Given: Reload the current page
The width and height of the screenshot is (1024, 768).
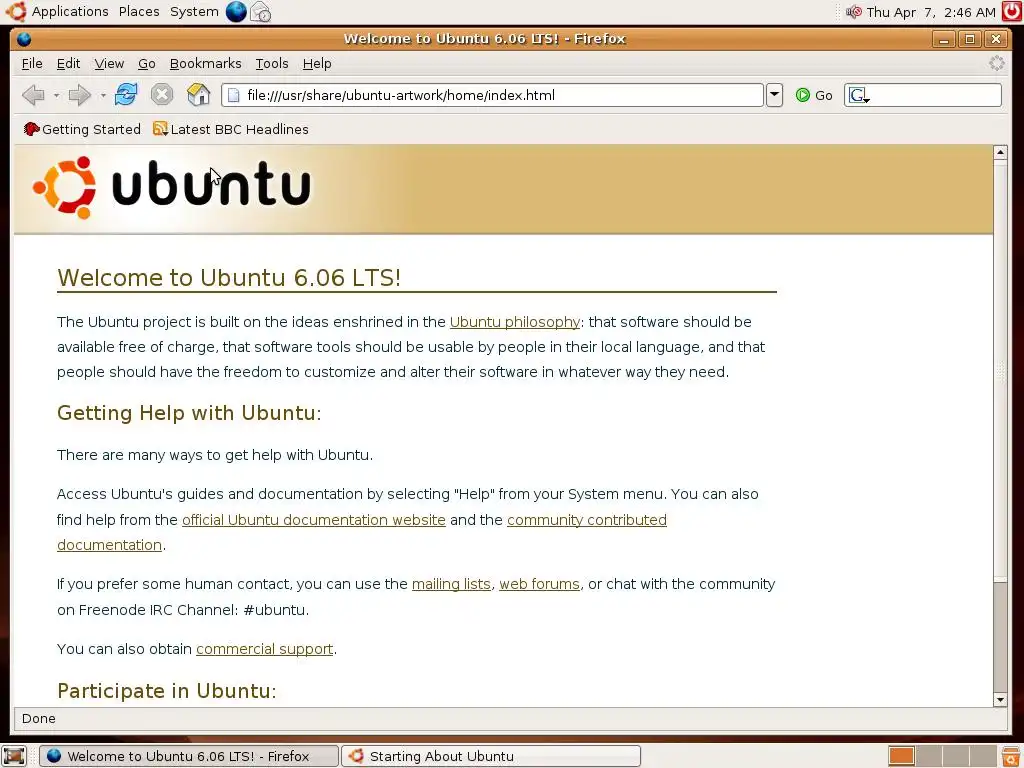Looking at the screenshot, I should (126, 95).
